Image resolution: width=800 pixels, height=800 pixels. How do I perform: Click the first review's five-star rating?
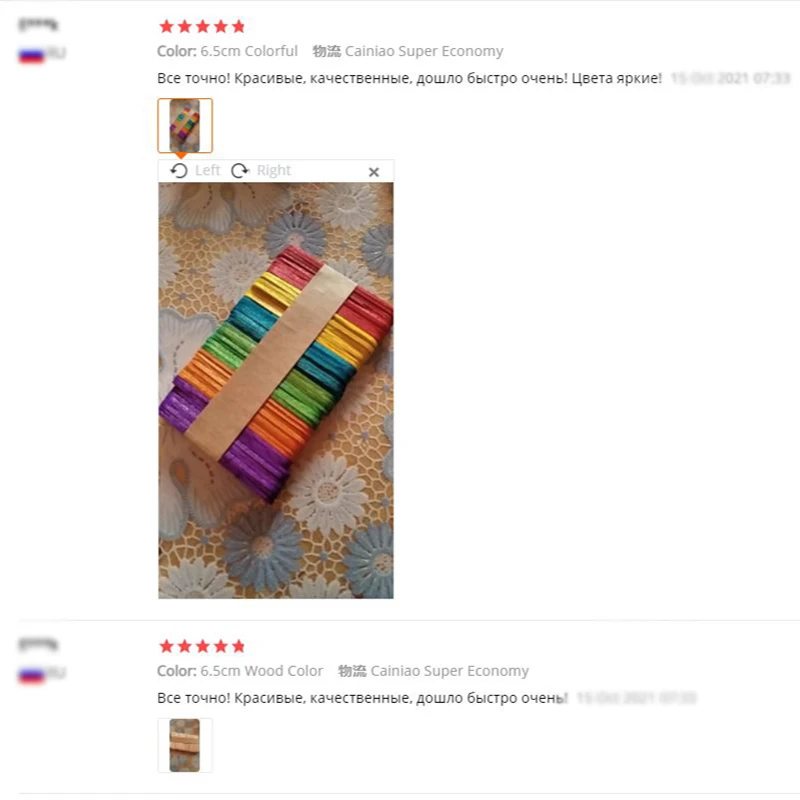coord(203,27)
